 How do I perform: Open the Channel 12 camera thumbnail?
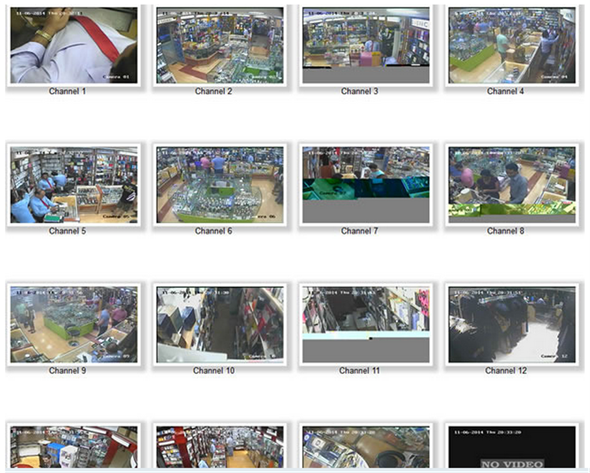512,325
